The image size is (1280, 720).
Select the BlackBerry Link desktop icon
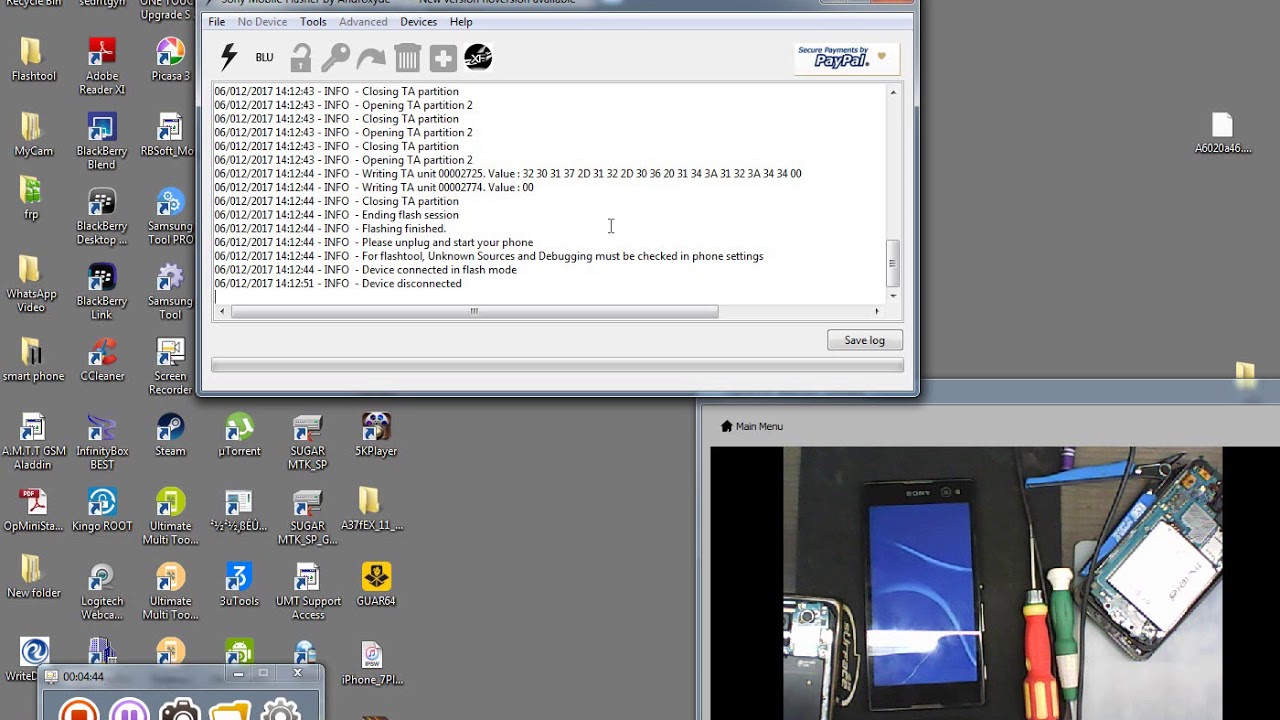pos(102,291)
